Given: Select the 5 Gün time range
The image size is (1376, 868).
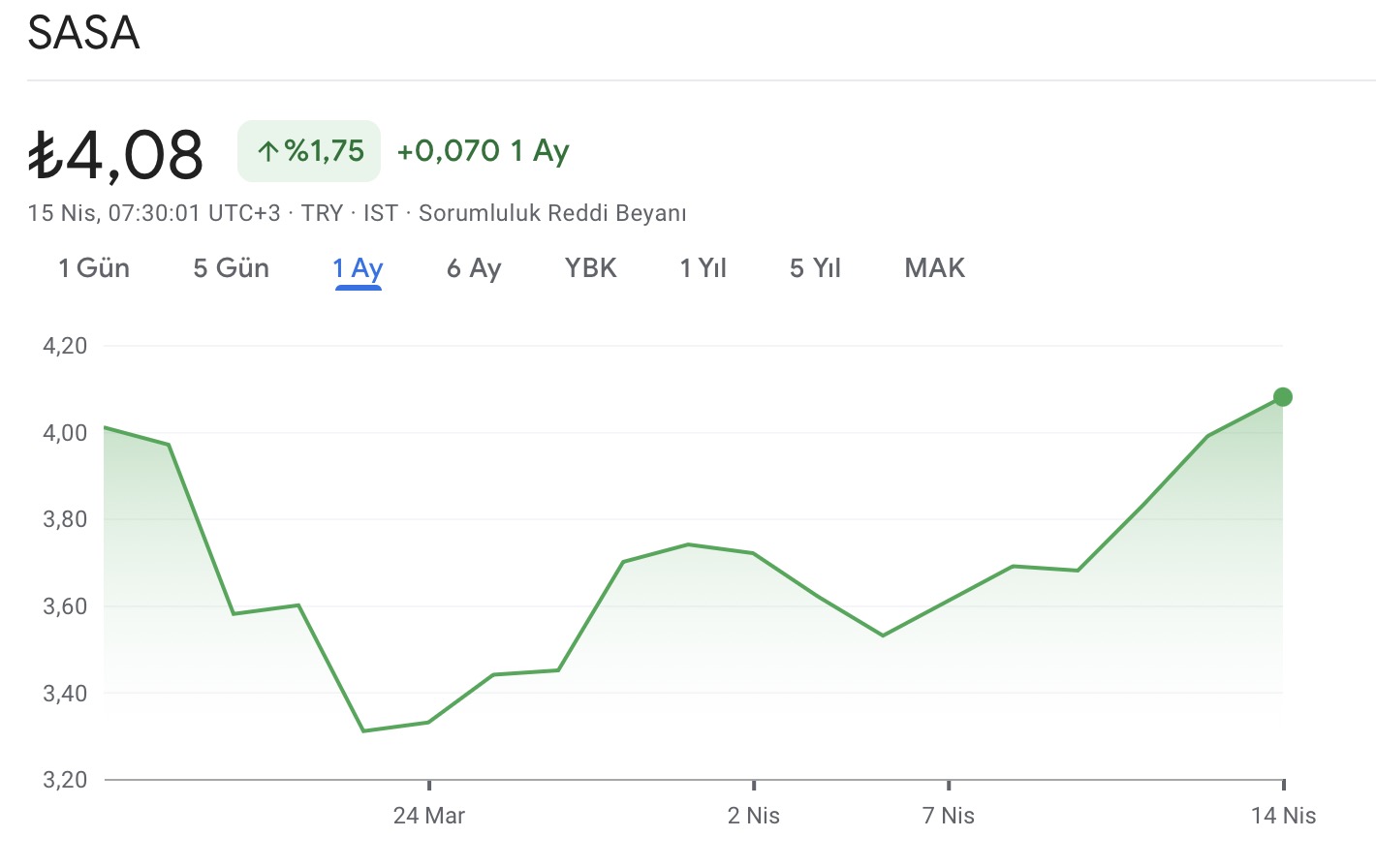Looking at the screenshot, I should coord(232,268).
